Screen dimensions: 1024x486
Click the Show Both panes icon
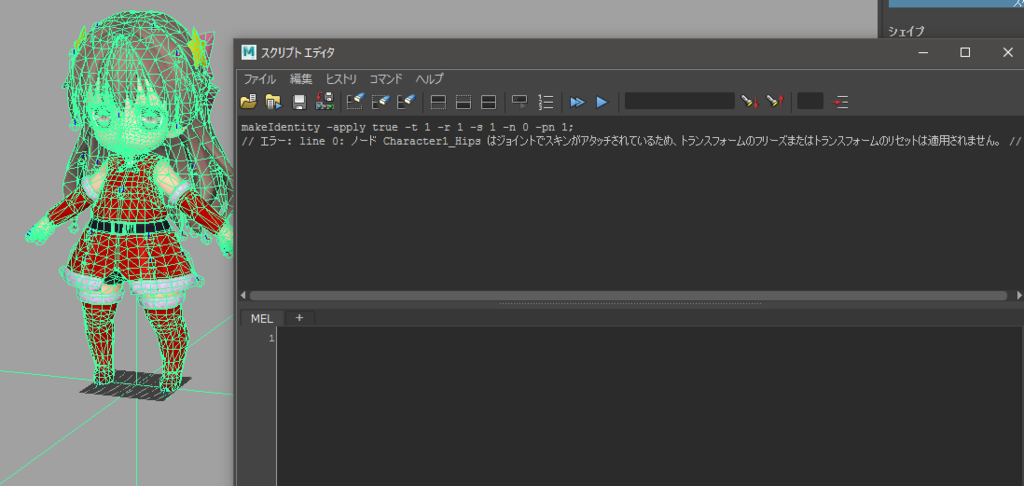(x=488, y=102)
